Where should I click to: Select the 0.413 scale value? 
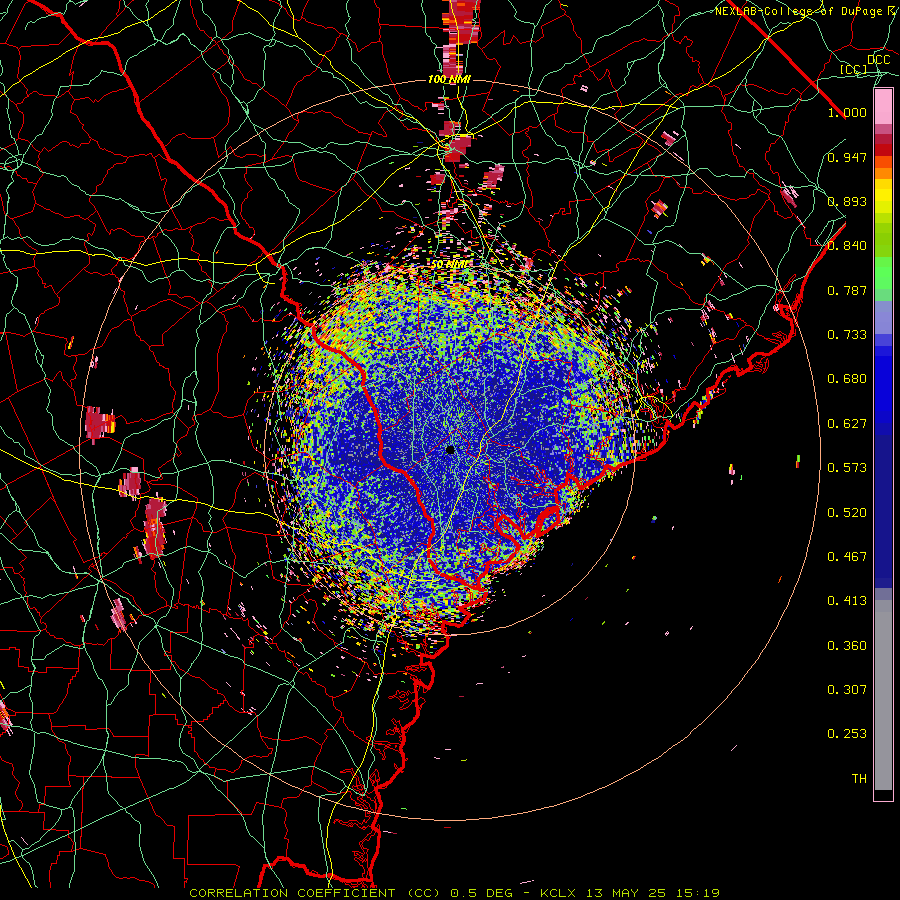point(847,601)
